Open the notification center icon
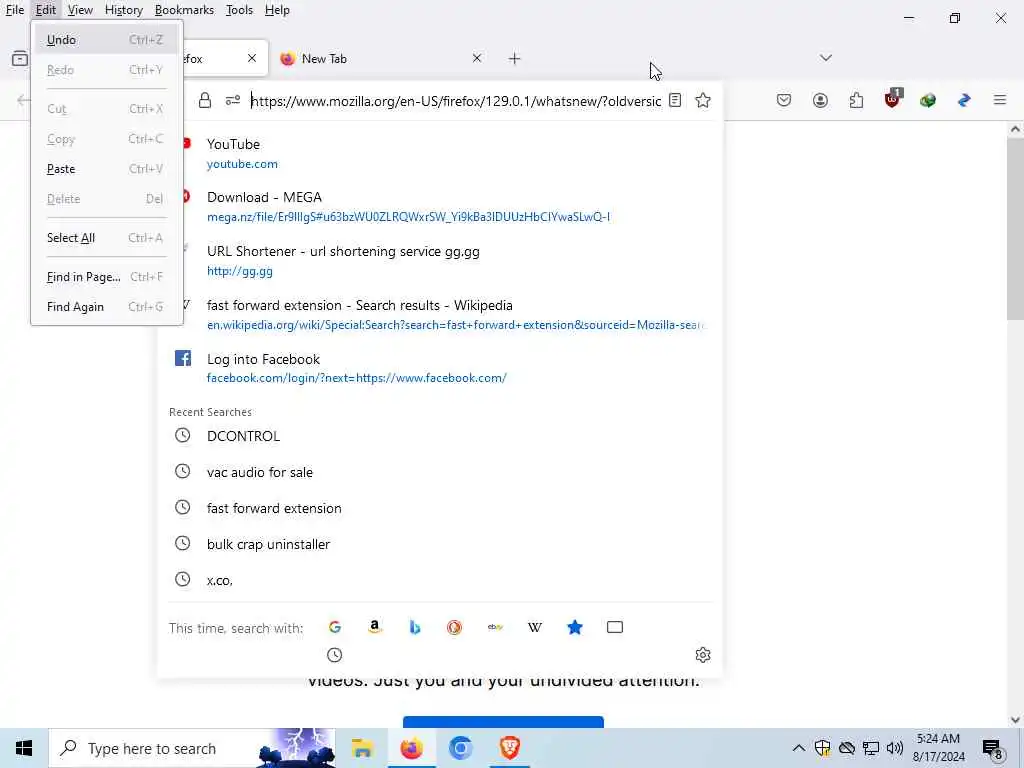The image size is (1024, 768). (x=993, y=749)
